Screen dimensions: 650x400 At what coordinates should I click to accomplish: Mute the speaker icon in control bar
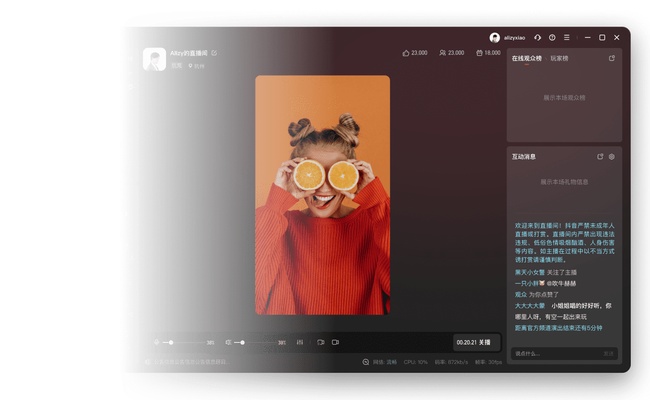coord(228,342)
